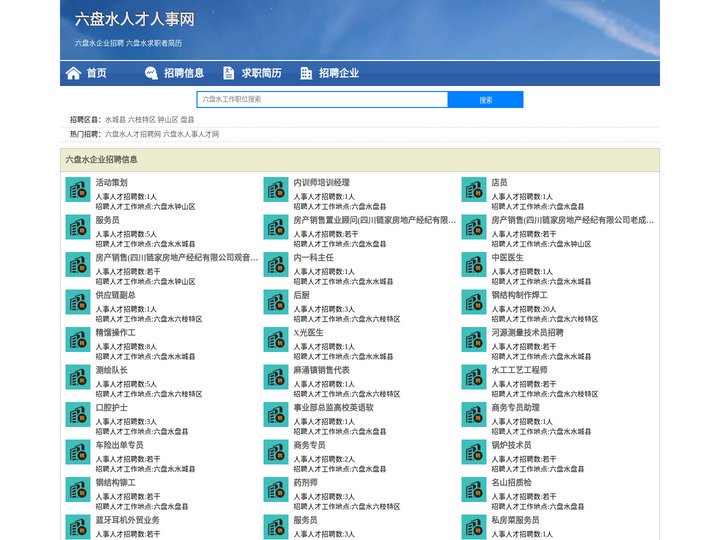Open the 商务专员助理 job listing

click(x=516, y=407)
